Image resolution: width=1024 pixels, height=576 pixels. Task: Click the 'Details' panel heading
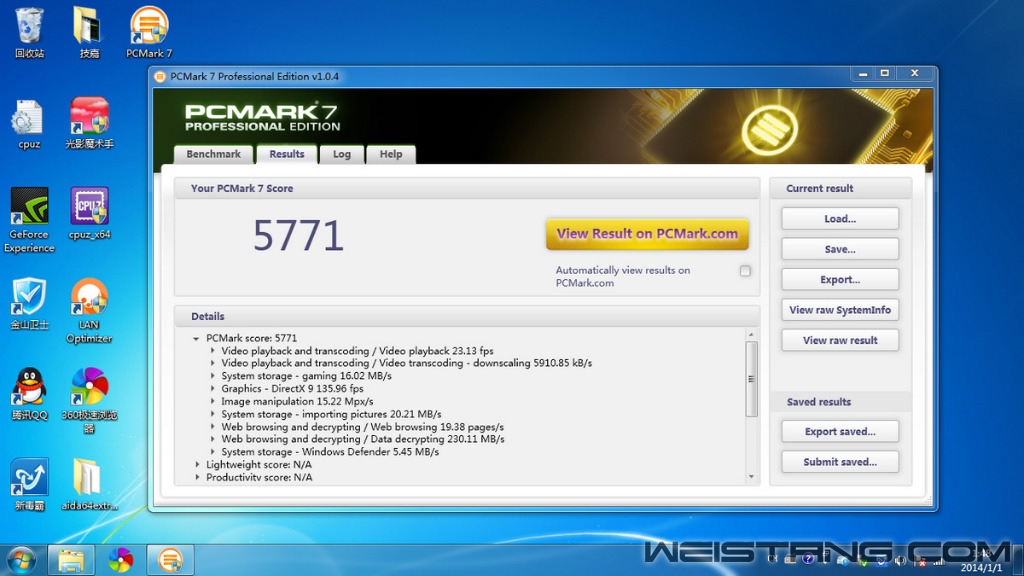click(x=208, y=316)
